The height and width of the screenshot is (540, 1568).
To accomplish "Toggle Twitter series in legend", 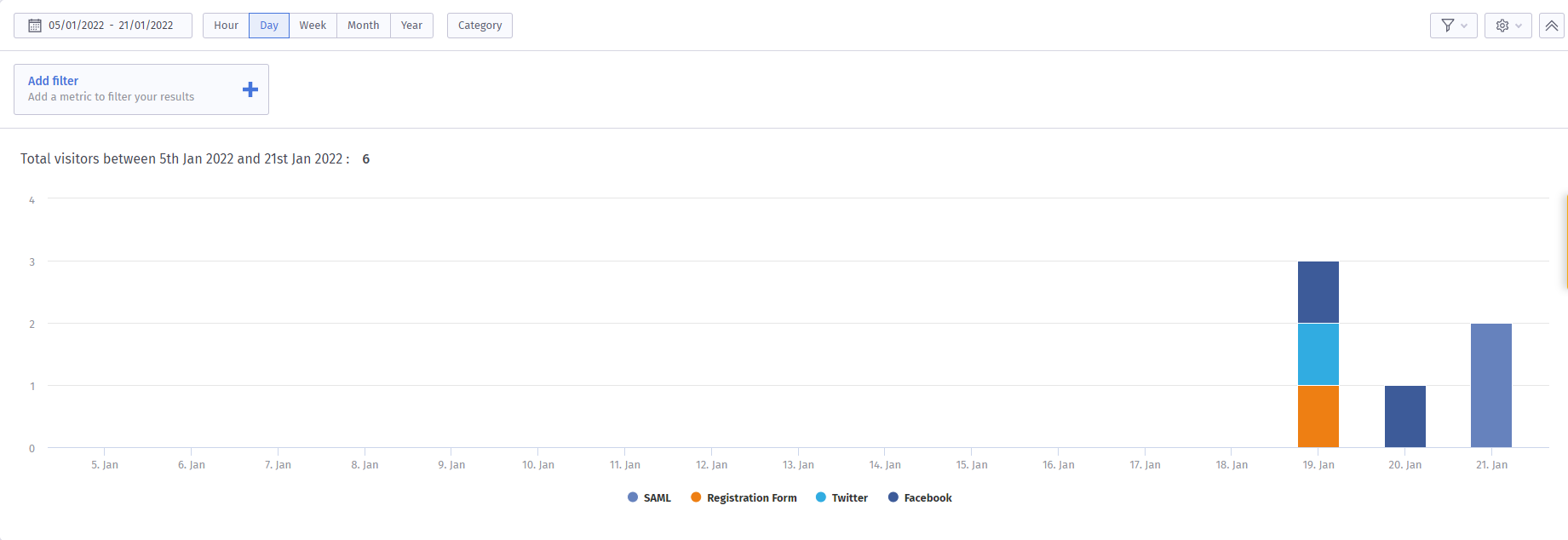I will pos(841,497).
